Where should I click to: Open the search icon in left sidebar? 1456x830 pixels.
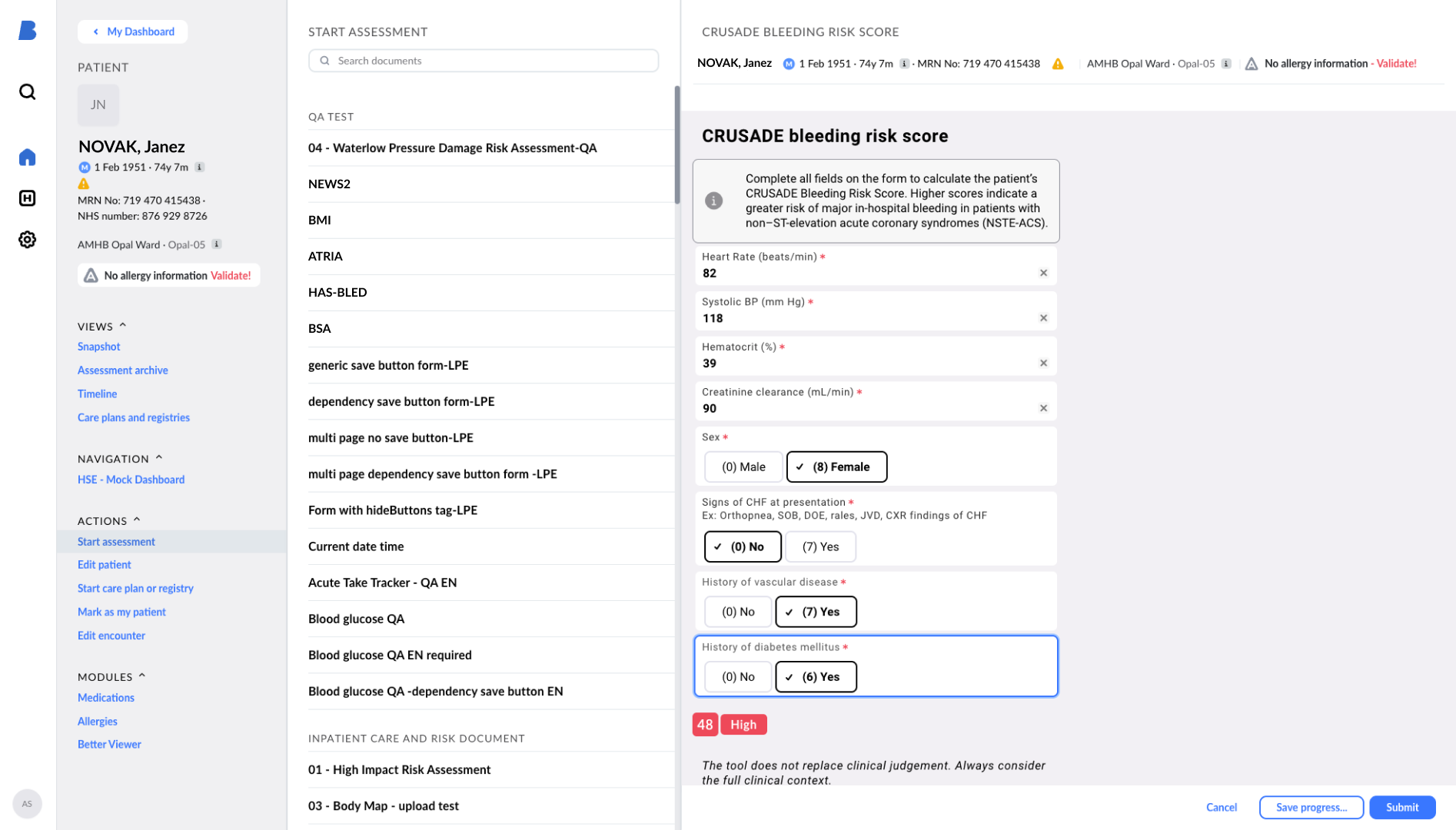click(28, 92)
